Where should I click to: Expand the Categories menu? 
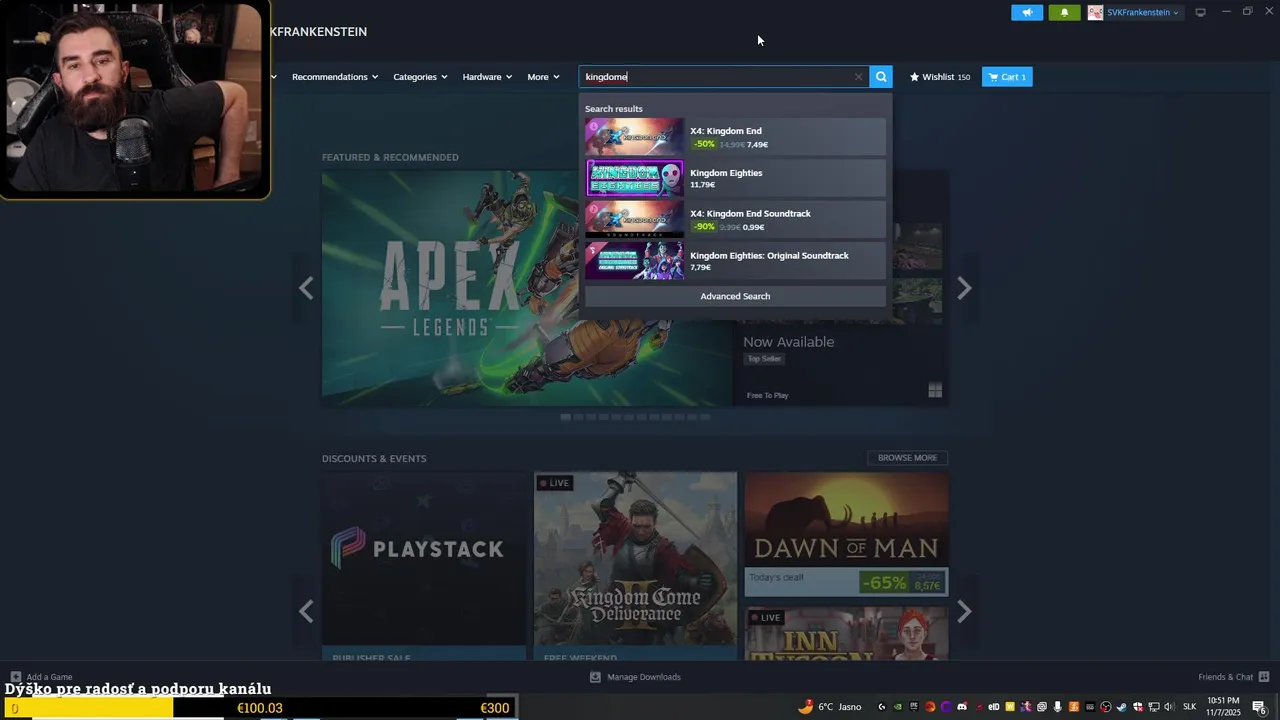(420, 77)
